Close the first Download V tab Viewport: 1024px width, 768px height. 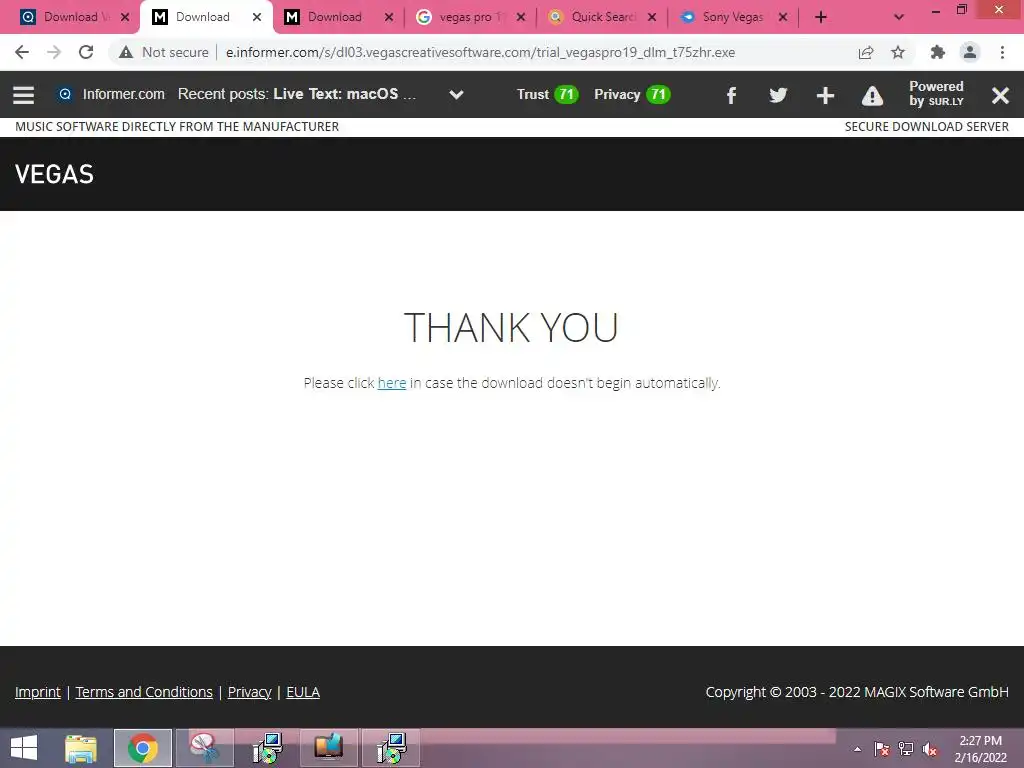pos(125,18)
